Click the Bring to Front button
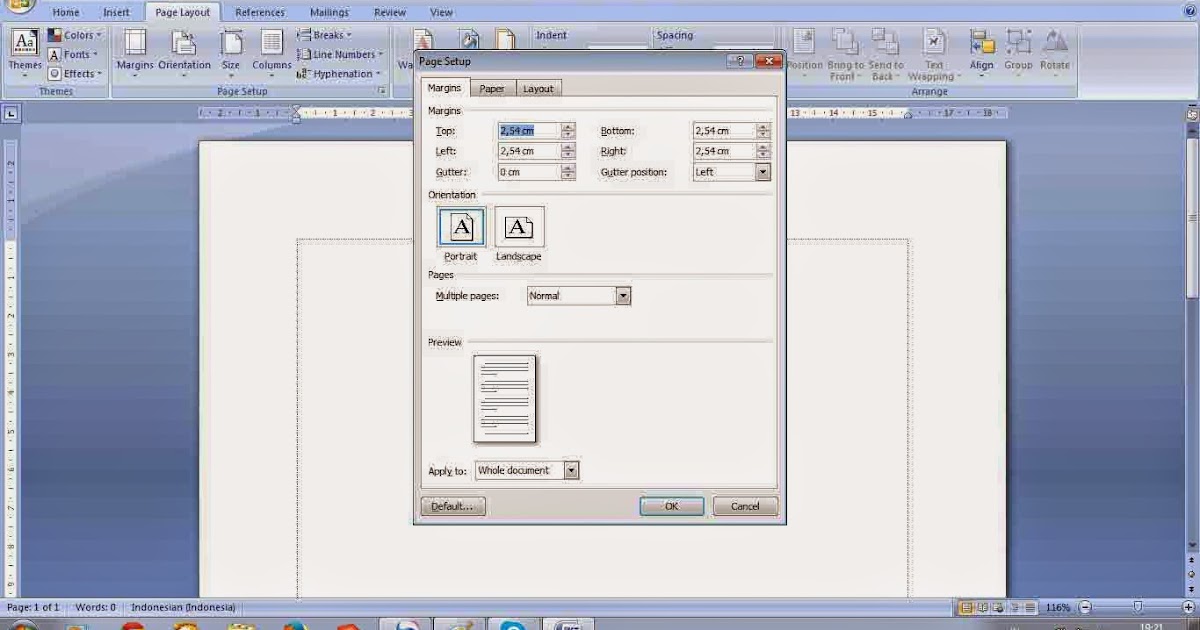This screenshot has height=630, width=1200. (x=845, y=52)
